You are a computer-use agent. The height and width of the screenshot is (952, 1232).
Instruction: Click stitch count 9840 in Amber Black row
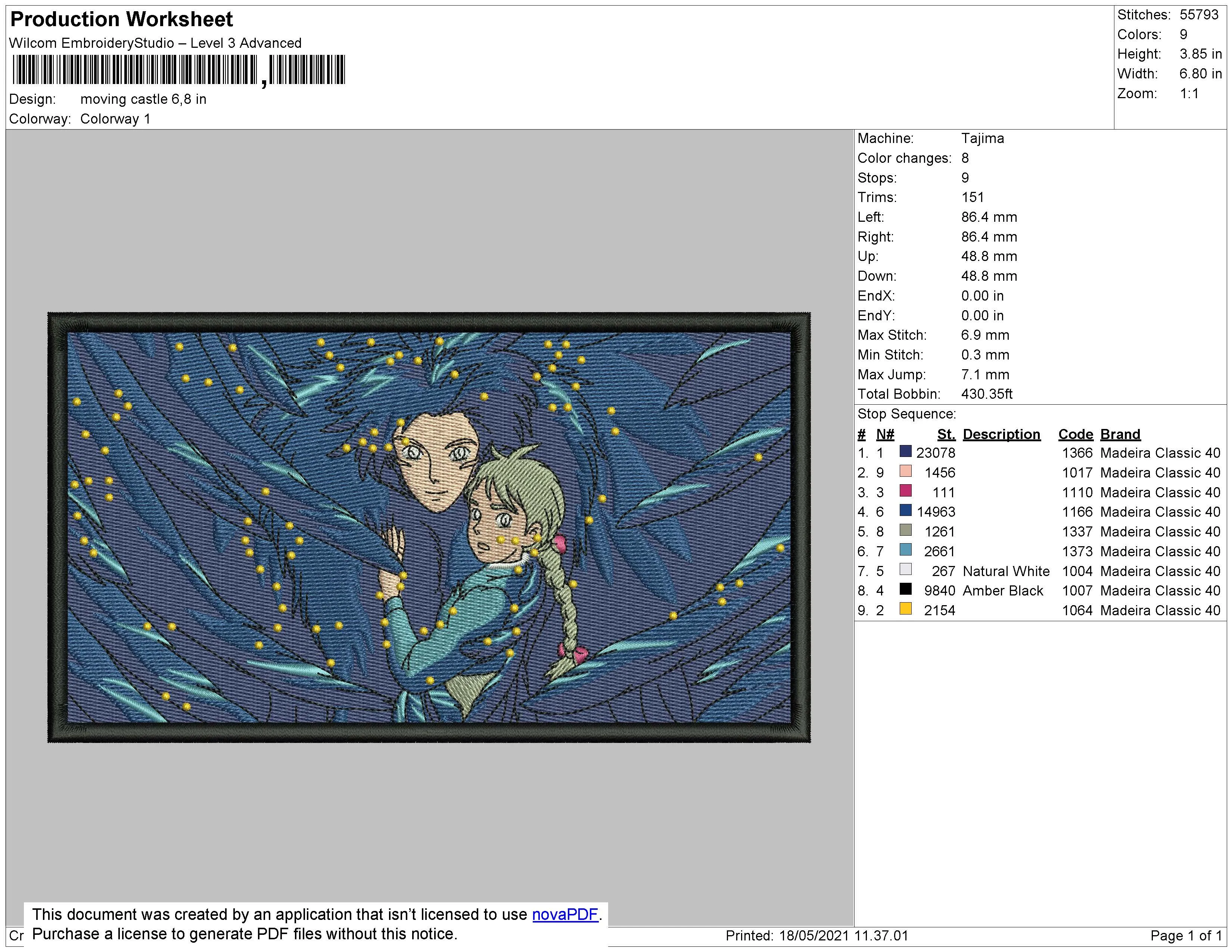click(939, 591)
